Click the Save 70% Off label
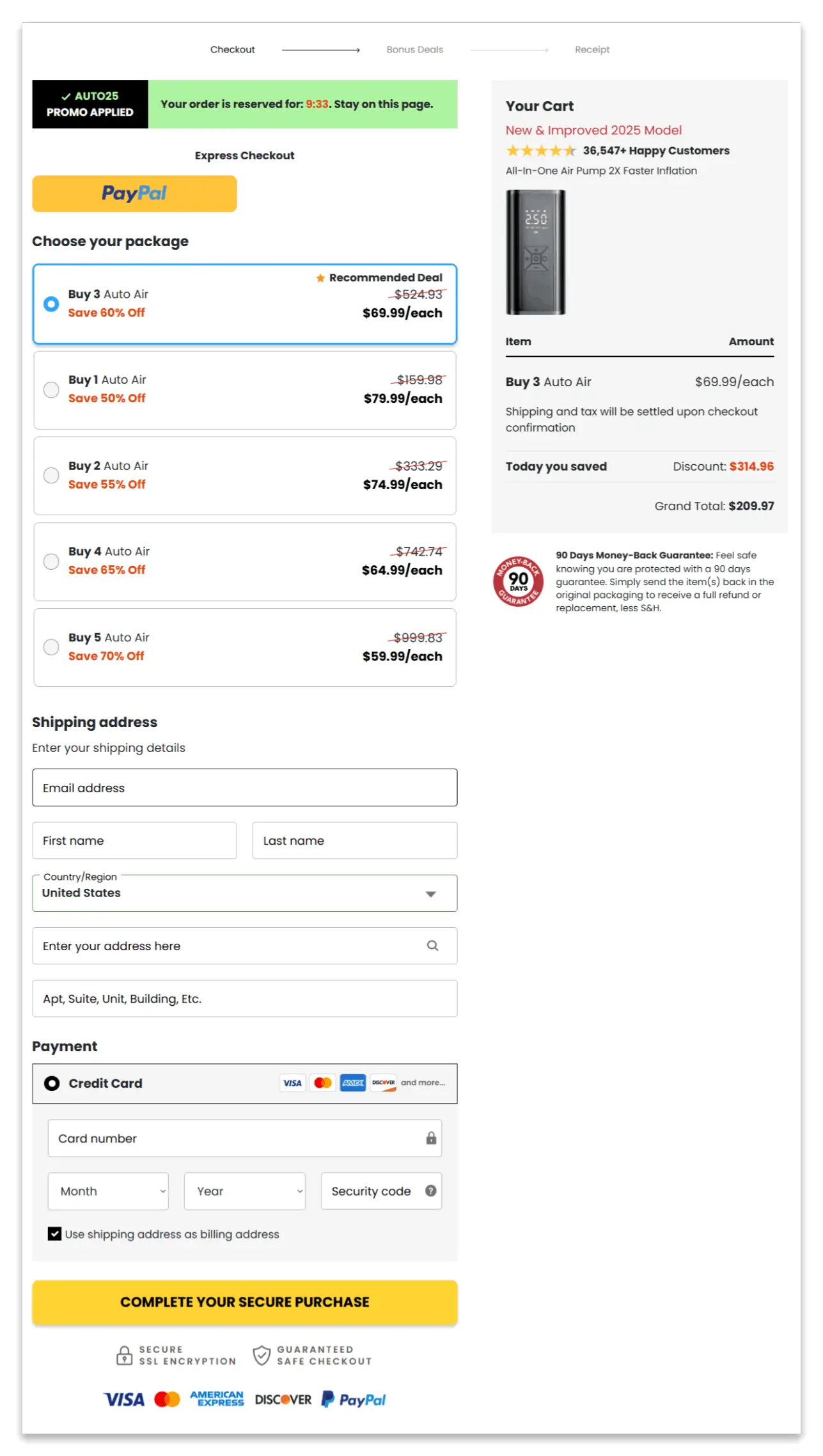Viewport: 823px width, 1456px height. tap(106, 655)
